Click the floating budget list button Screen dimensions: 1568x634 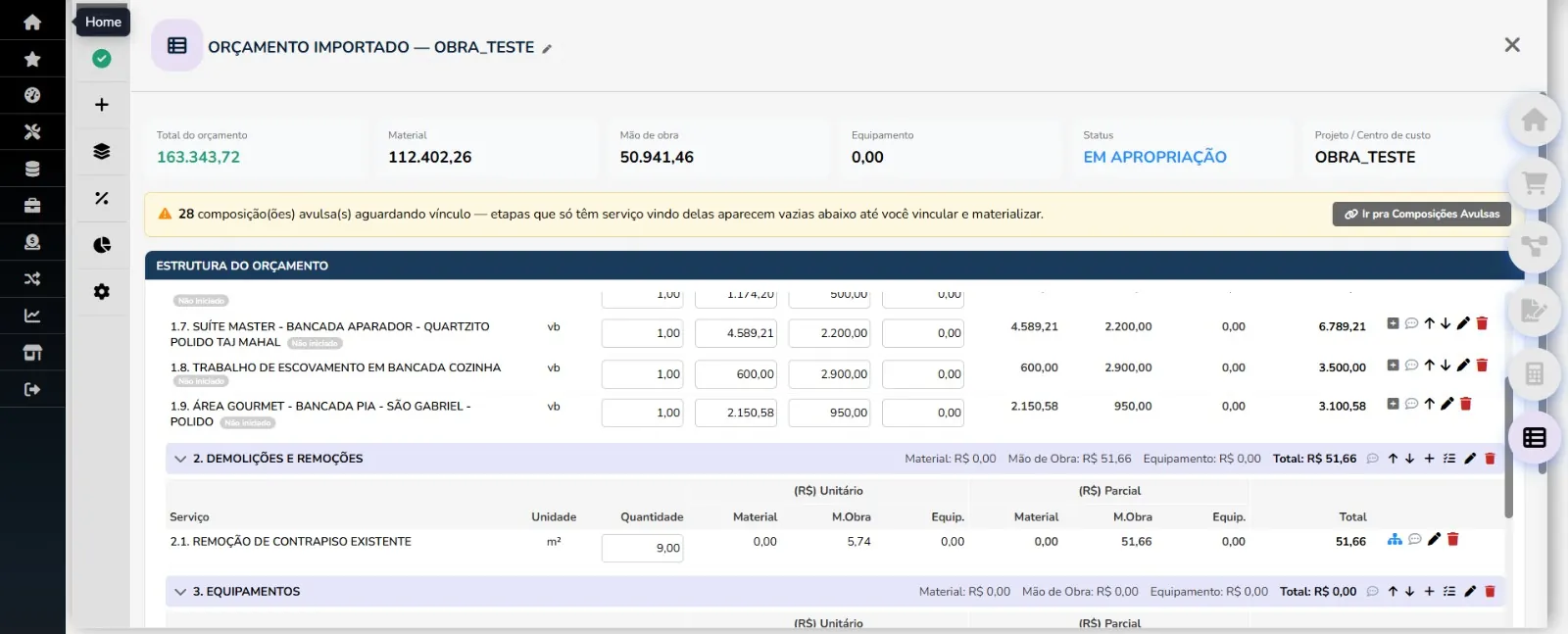(1535, 438)
